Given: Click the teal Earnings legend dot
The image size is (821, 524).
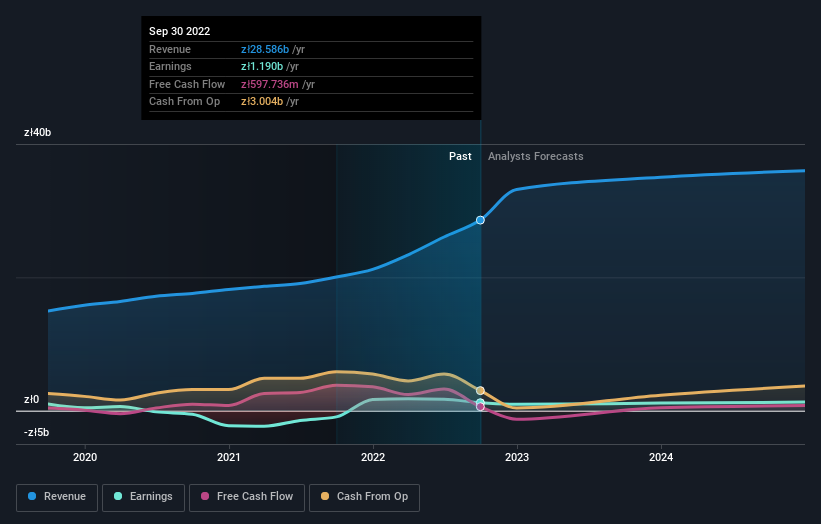Looking at the screenshot, I should coord(118,496).
